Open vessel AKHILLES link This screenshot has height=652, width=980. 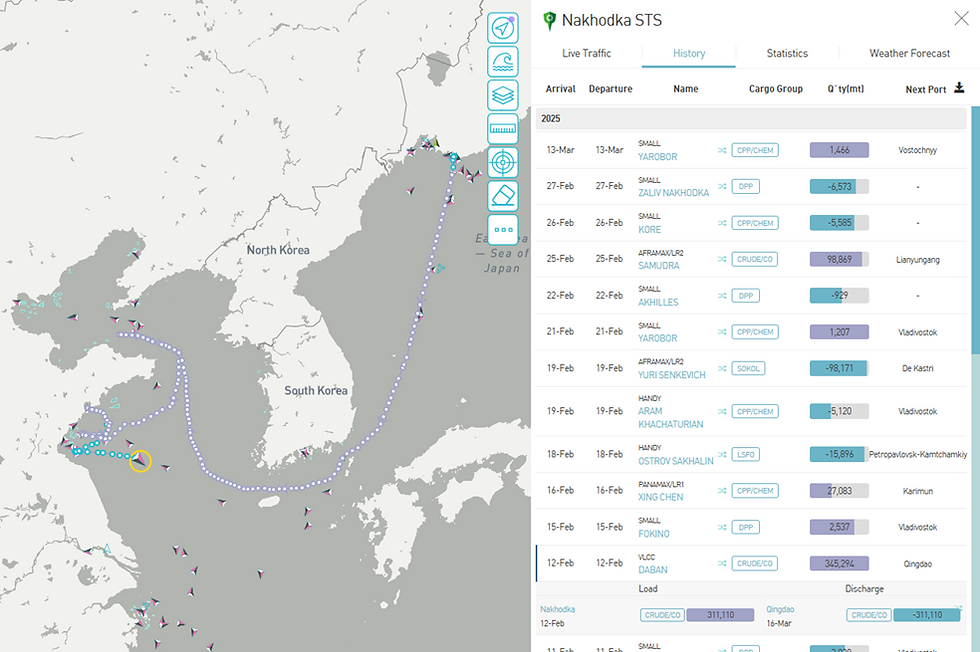point(658,302)
